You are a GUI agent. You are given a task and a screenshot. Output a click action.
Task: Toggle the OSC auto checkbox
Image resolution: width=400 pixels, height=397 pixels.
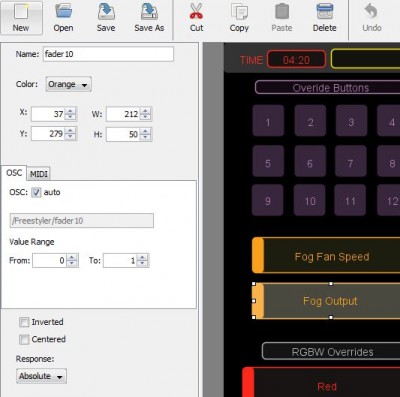pyautogui.click(x=36, y=192)
